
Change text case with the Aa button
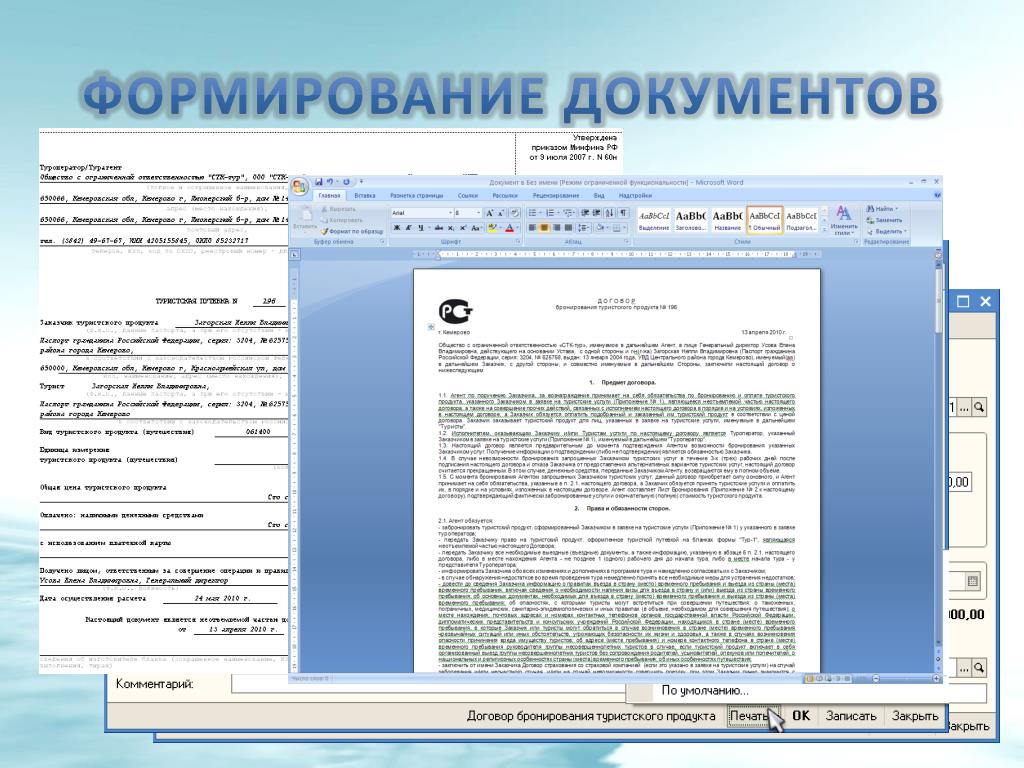[476, 228]
